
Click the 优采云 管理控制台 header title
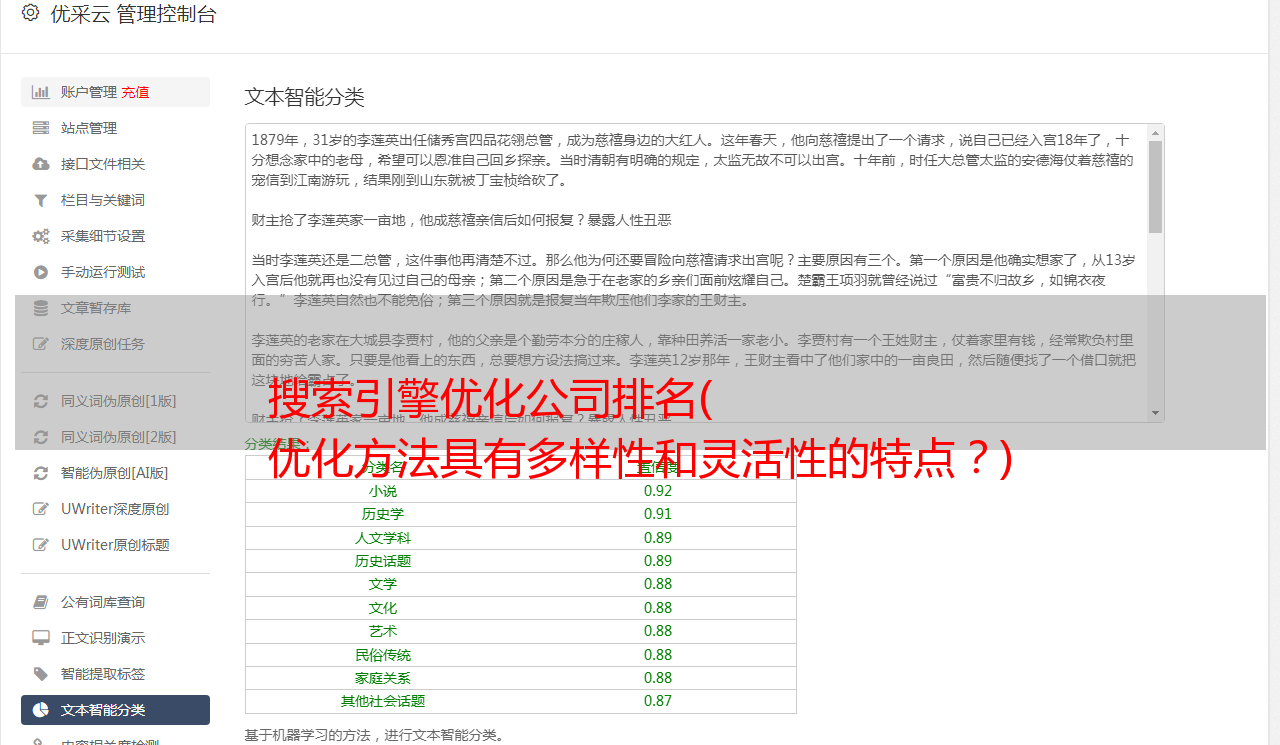[x=133, y=14]
